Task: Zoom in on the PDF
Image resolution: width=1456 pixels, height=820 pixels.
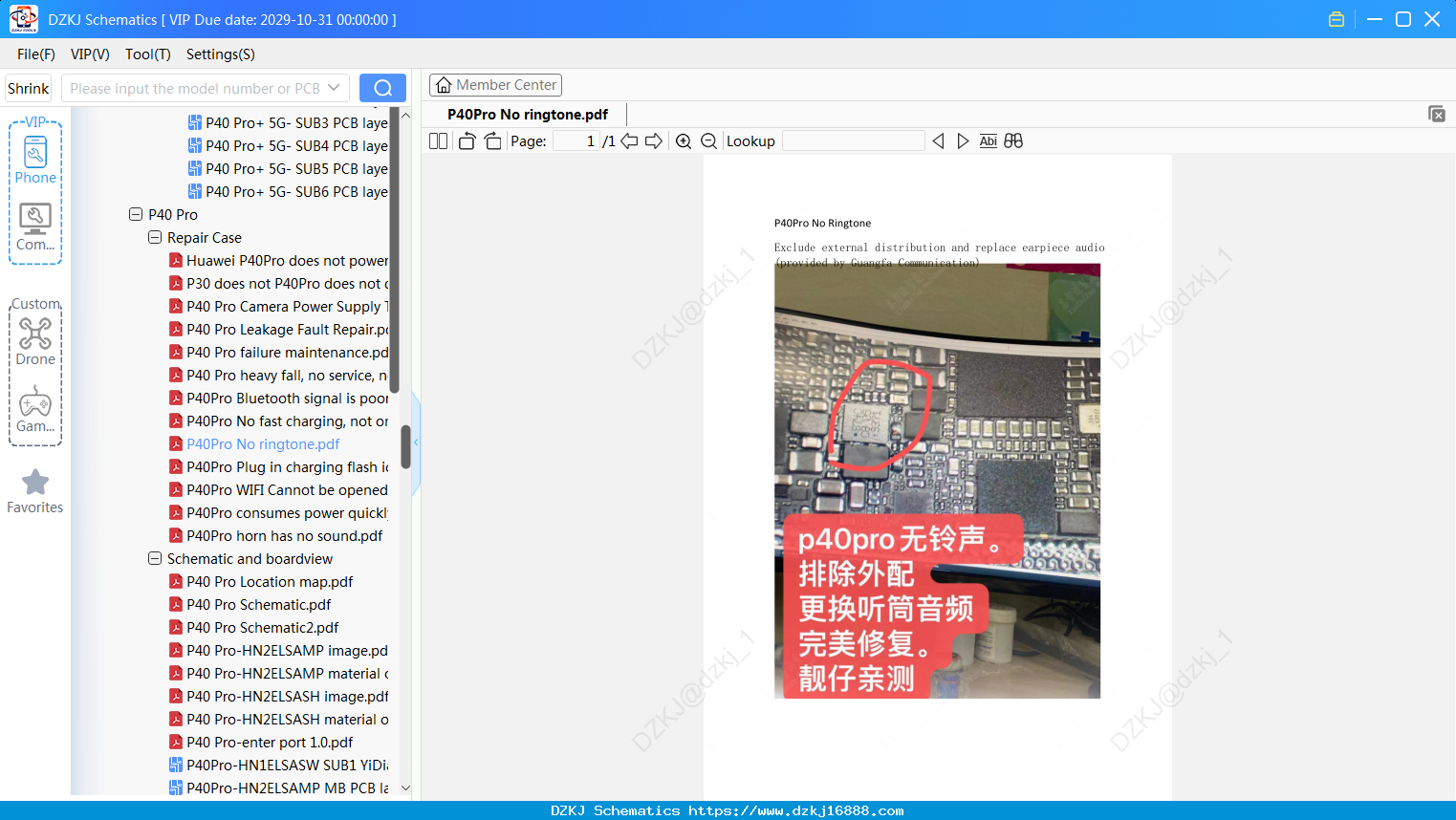Action: click(684, 141)
